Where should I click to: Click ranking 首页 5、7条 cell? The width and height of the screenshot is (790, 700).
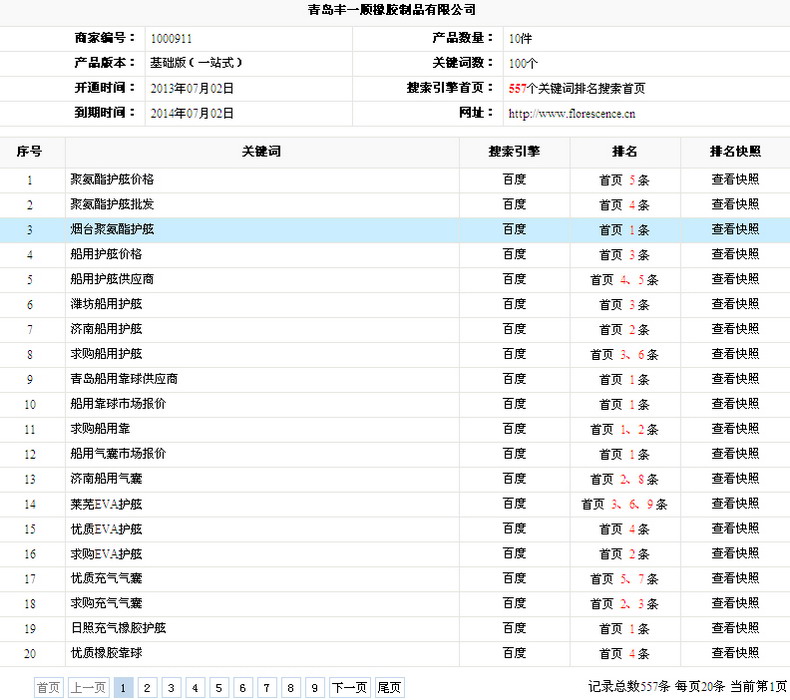click(x=625, y=579)
